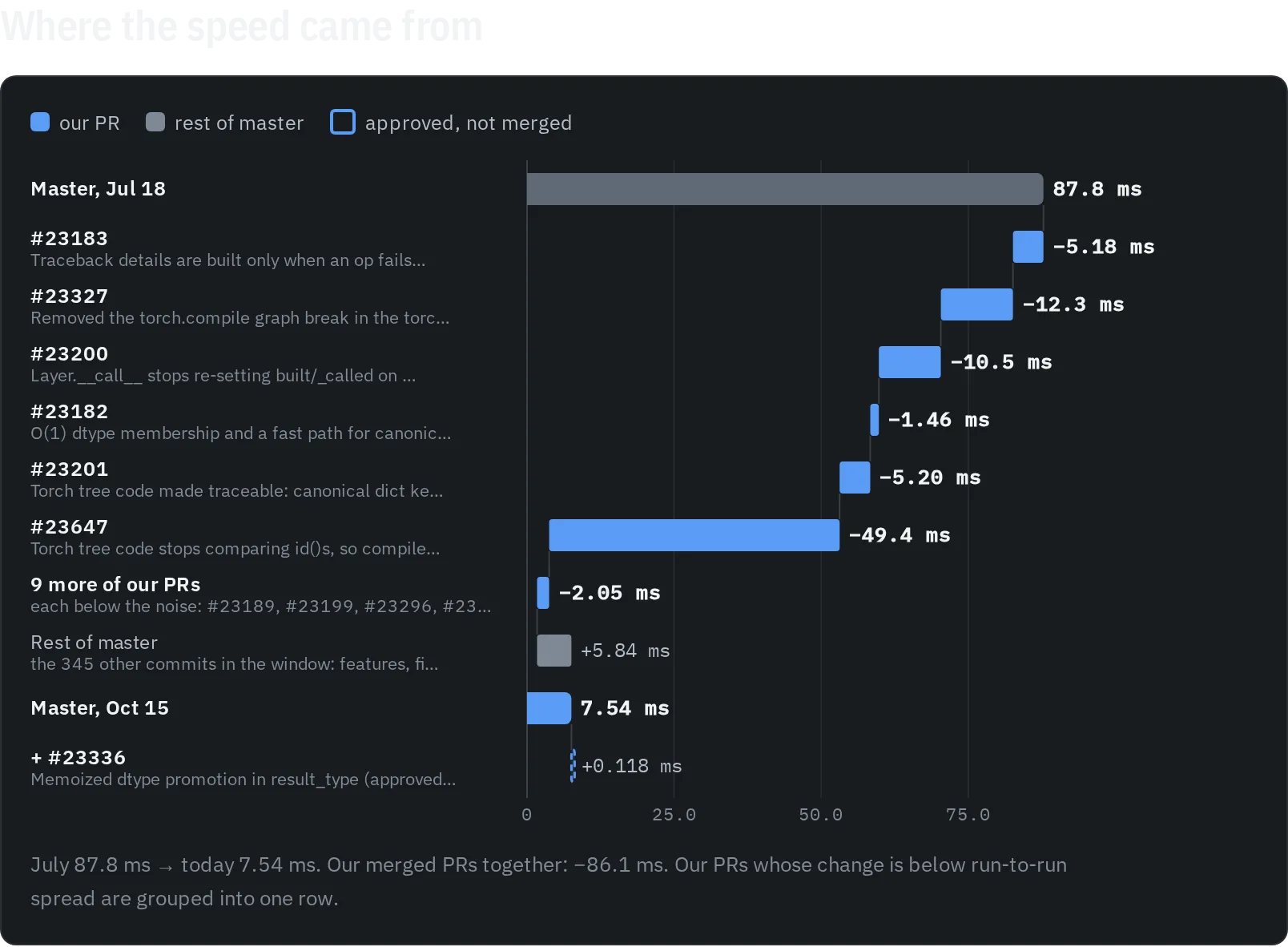Viewport: 1288px width, 947px height.
Task: Open the + #23336 row label
Action: click(78, 758)
